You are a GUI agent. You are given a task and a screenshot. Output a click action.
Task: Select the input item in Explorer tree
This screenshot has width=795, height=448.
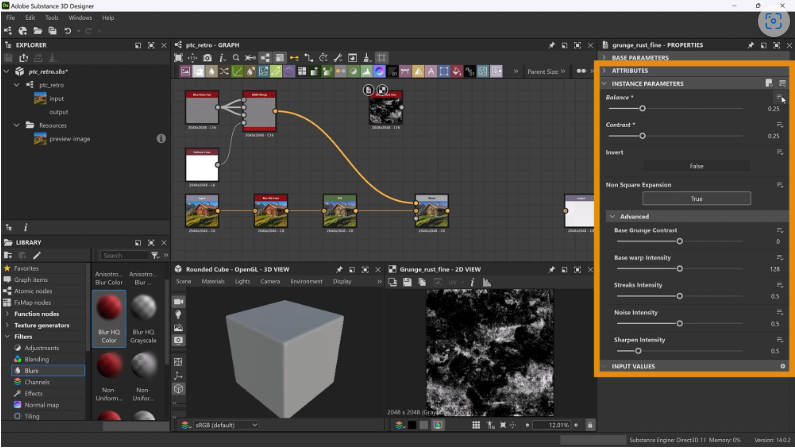pos(56,98)
